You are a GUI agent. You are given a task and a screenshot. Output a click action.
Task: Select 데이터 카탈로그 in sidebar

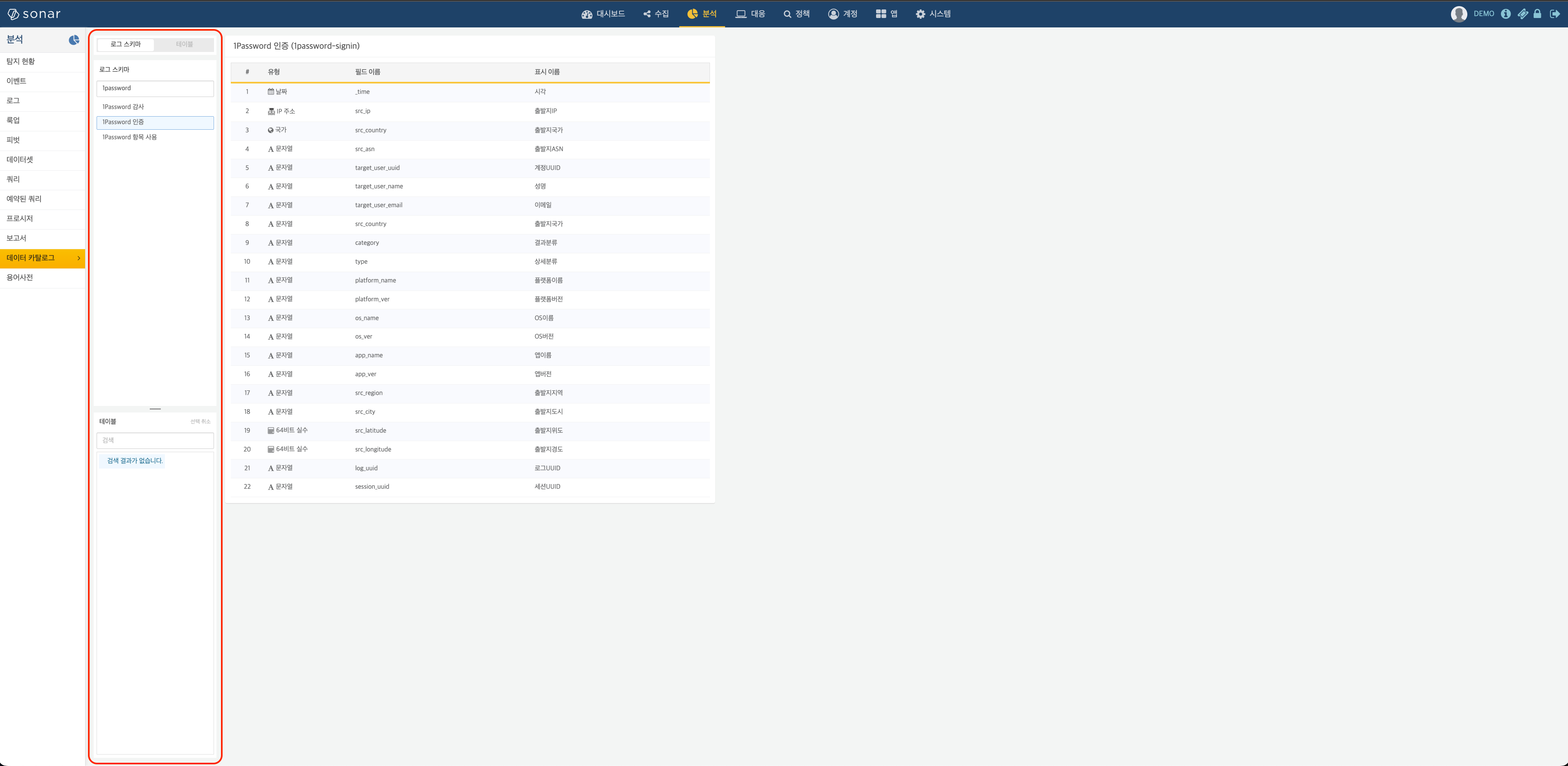[43, 258]
